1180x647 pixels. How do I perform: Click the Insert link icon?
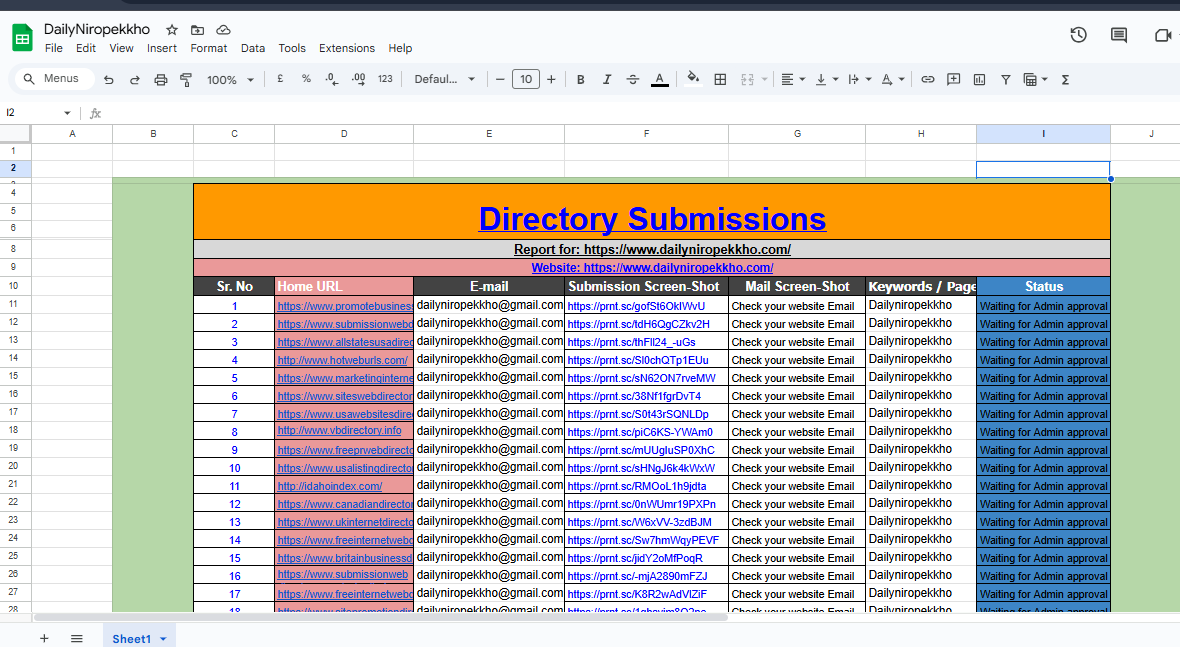pyautogui.click(x=928, y=80)
